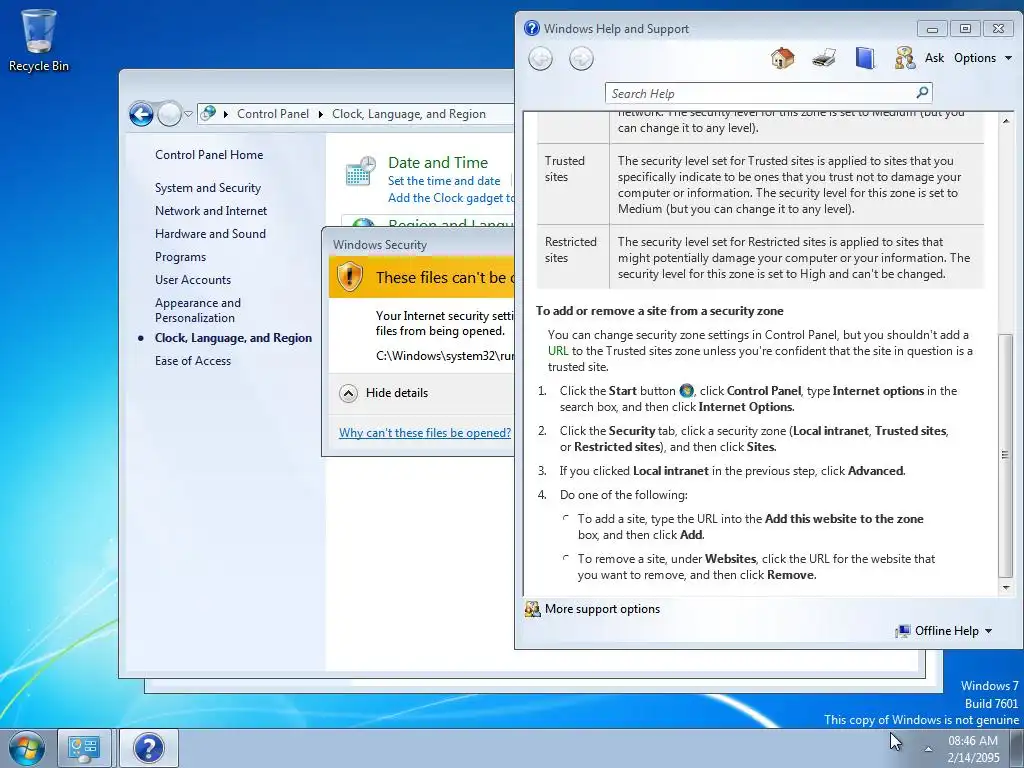
Task: Click the Date and Time calendar icon
Action: click(360, 171)
